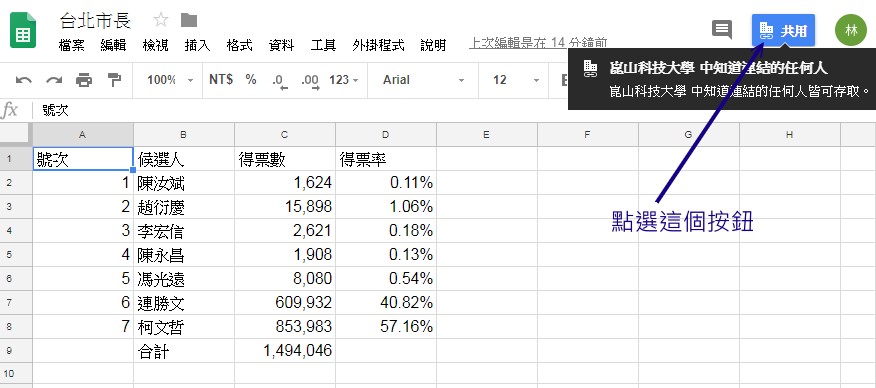Apply NT$ currency format
876x388 pixels.
point(221,80)
